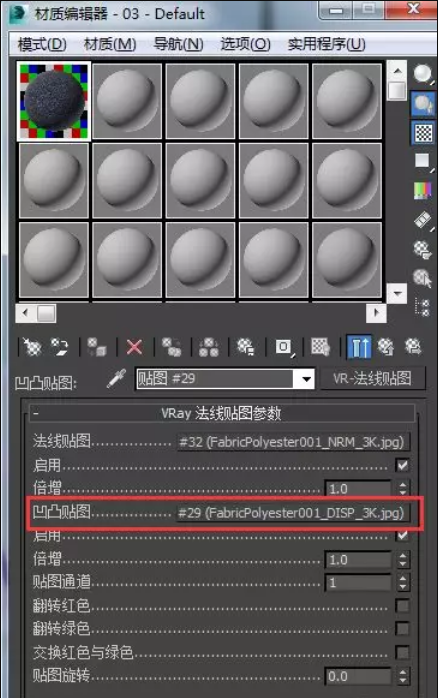The image size is (438, 698).
Task: Open the 实用程序(U) menu
Action: click(326, 44)
